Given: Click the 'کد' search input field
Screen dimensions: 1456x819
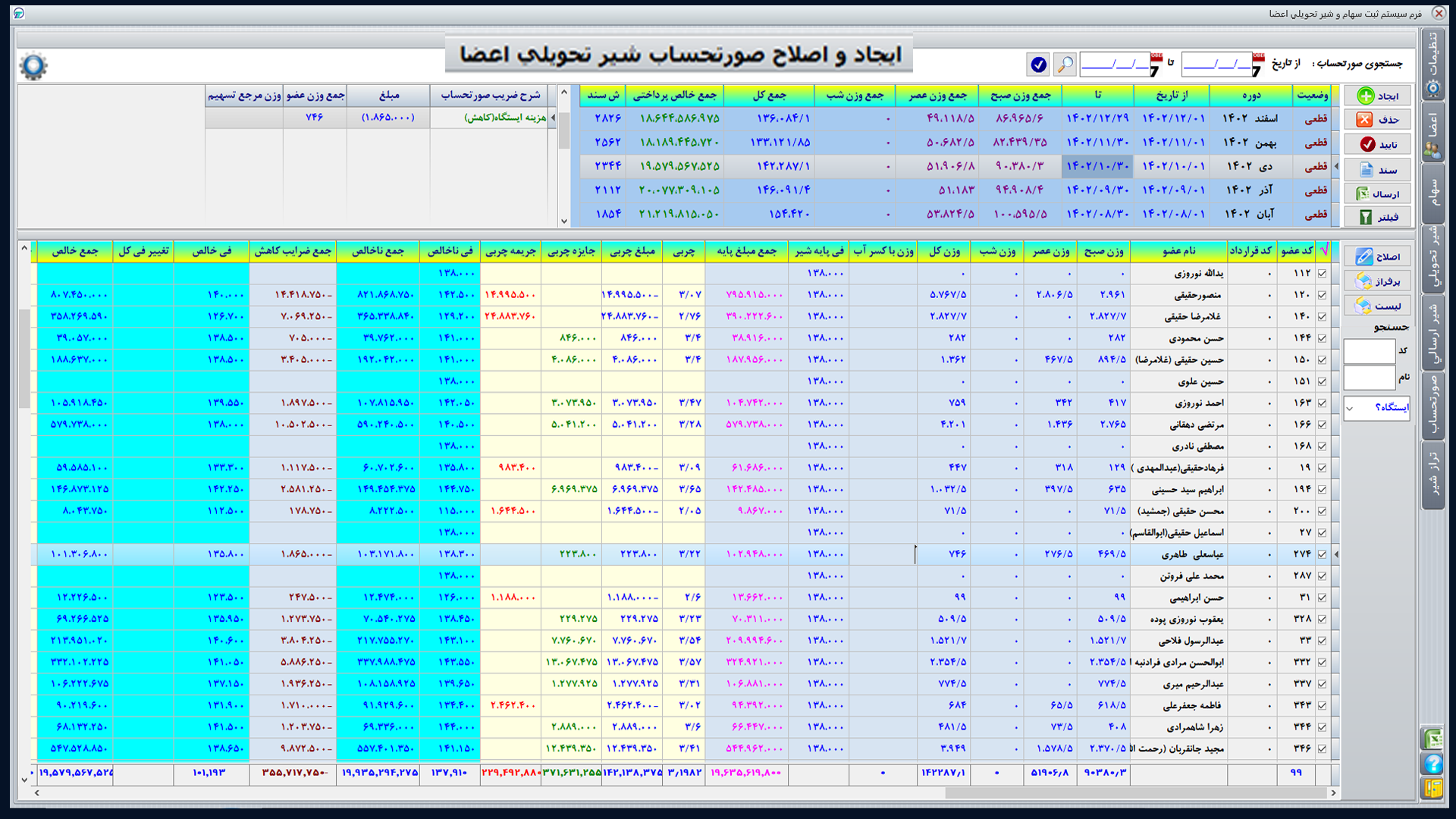Looking at the screenshot, I should (1369, 351).
